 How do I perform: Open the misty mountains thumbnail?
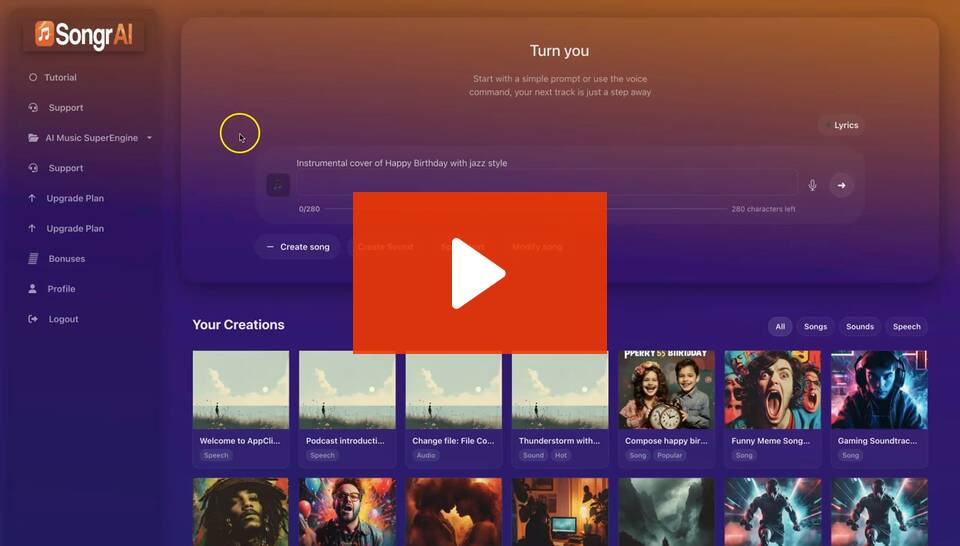(666, 512)
